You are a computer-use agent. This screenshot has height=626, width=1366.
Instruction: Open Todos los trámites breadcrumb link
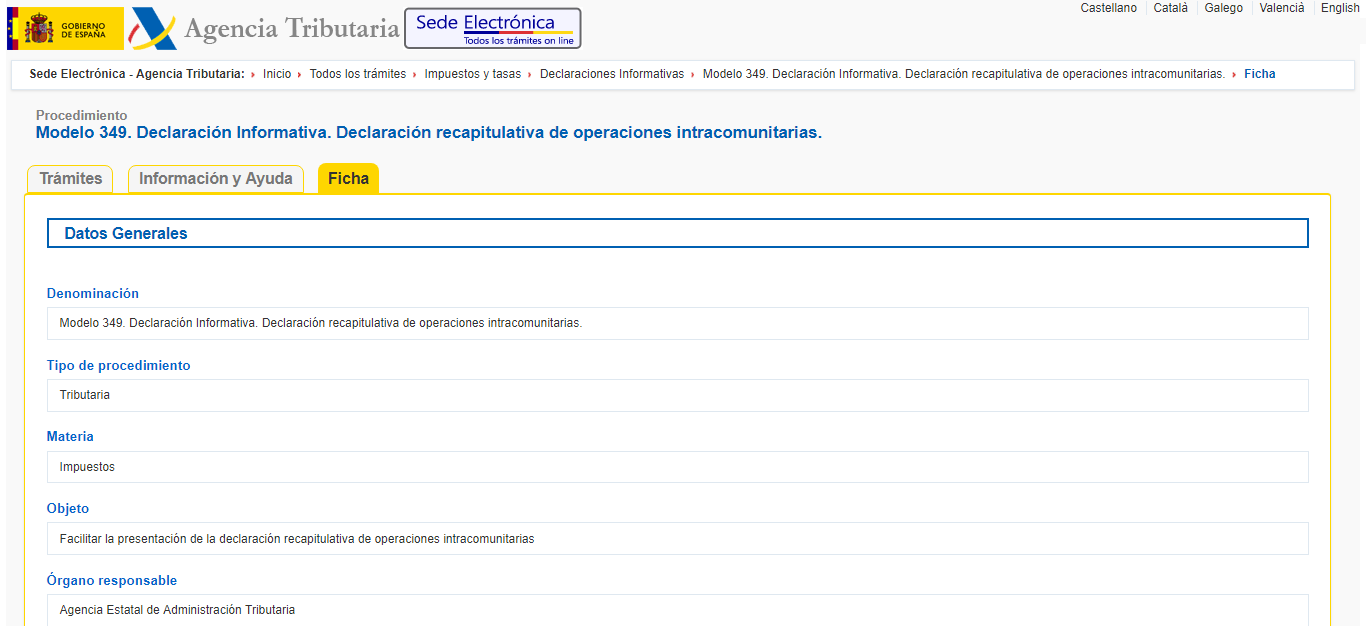click(357, 74)
